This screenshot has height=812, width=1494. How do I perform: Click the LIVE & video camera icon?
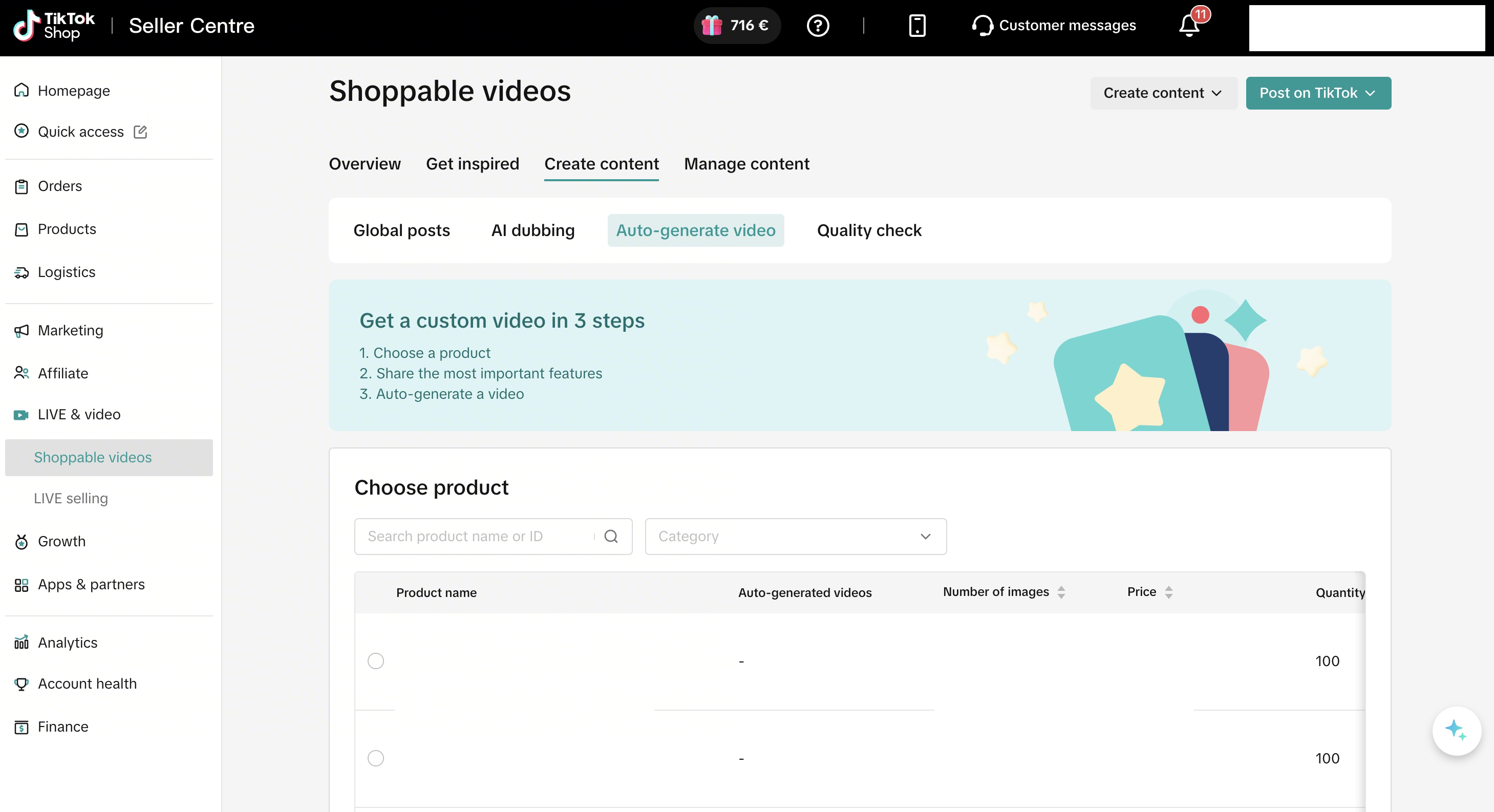coord(22,415)
